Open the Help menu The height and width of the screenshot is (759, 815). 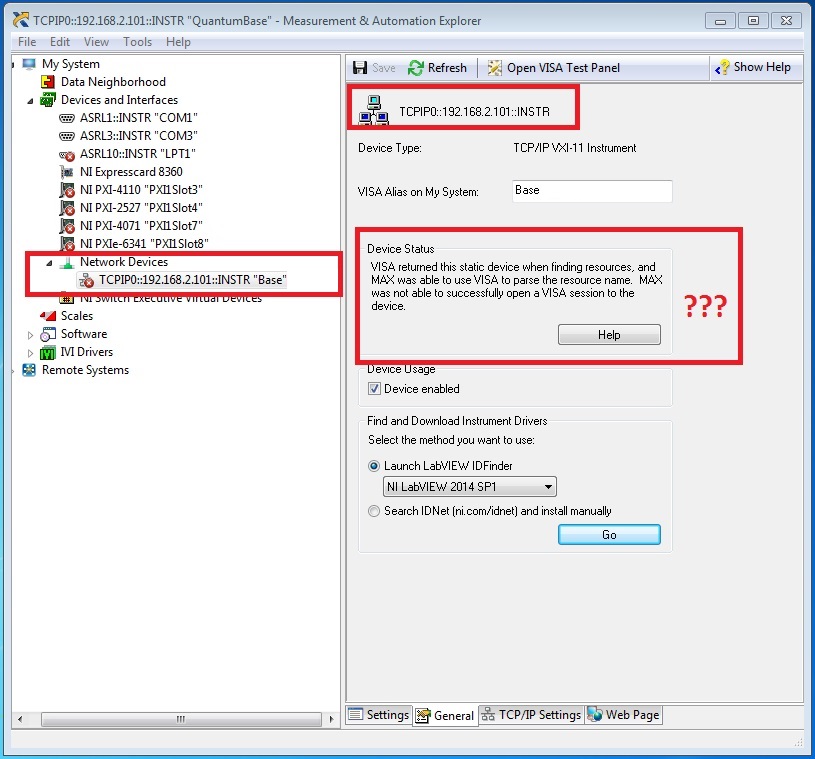coord(178,42)
